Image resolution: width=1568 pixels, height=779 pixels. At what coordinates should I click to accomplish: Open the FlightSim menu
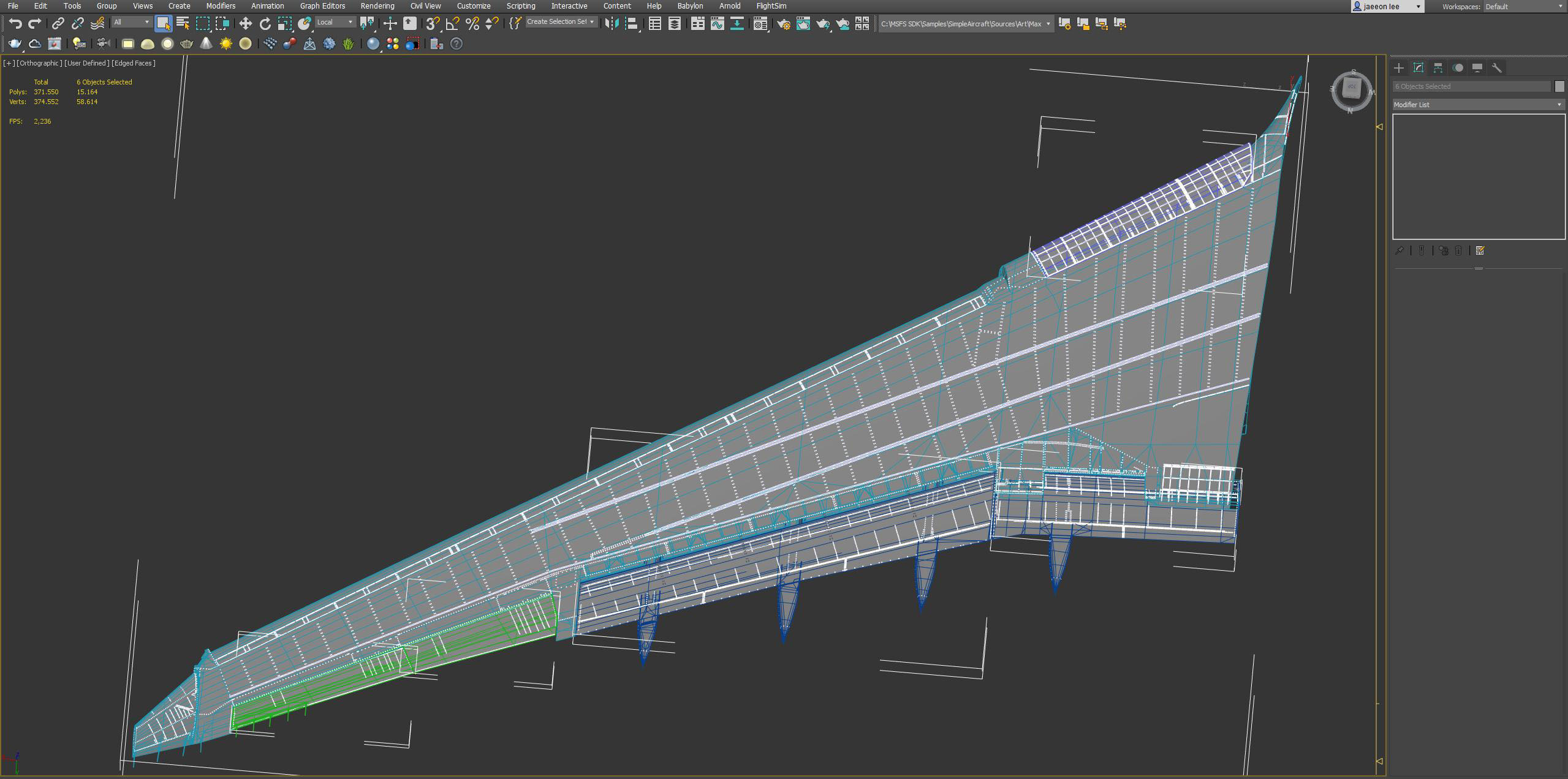click(771, 6)
